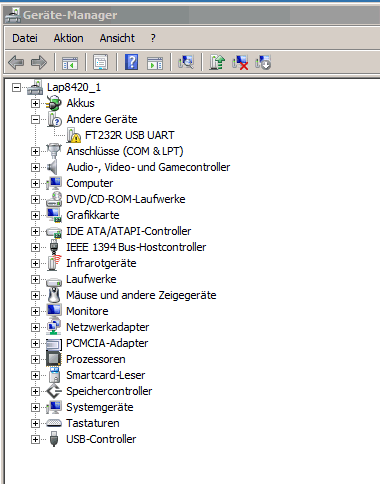Viewport: 380px width, 484px height.
Task: Click the Speichercontroller icon
Action: (x=54, y=391)
